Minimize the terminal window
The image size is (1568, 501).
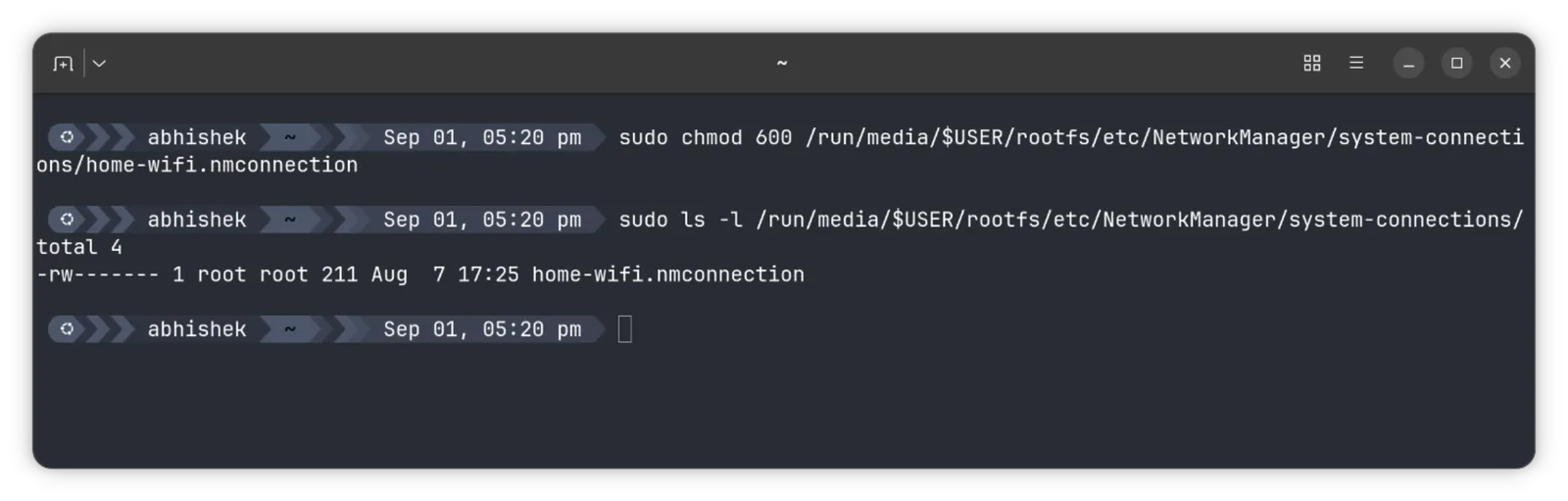pos(1408,64)
